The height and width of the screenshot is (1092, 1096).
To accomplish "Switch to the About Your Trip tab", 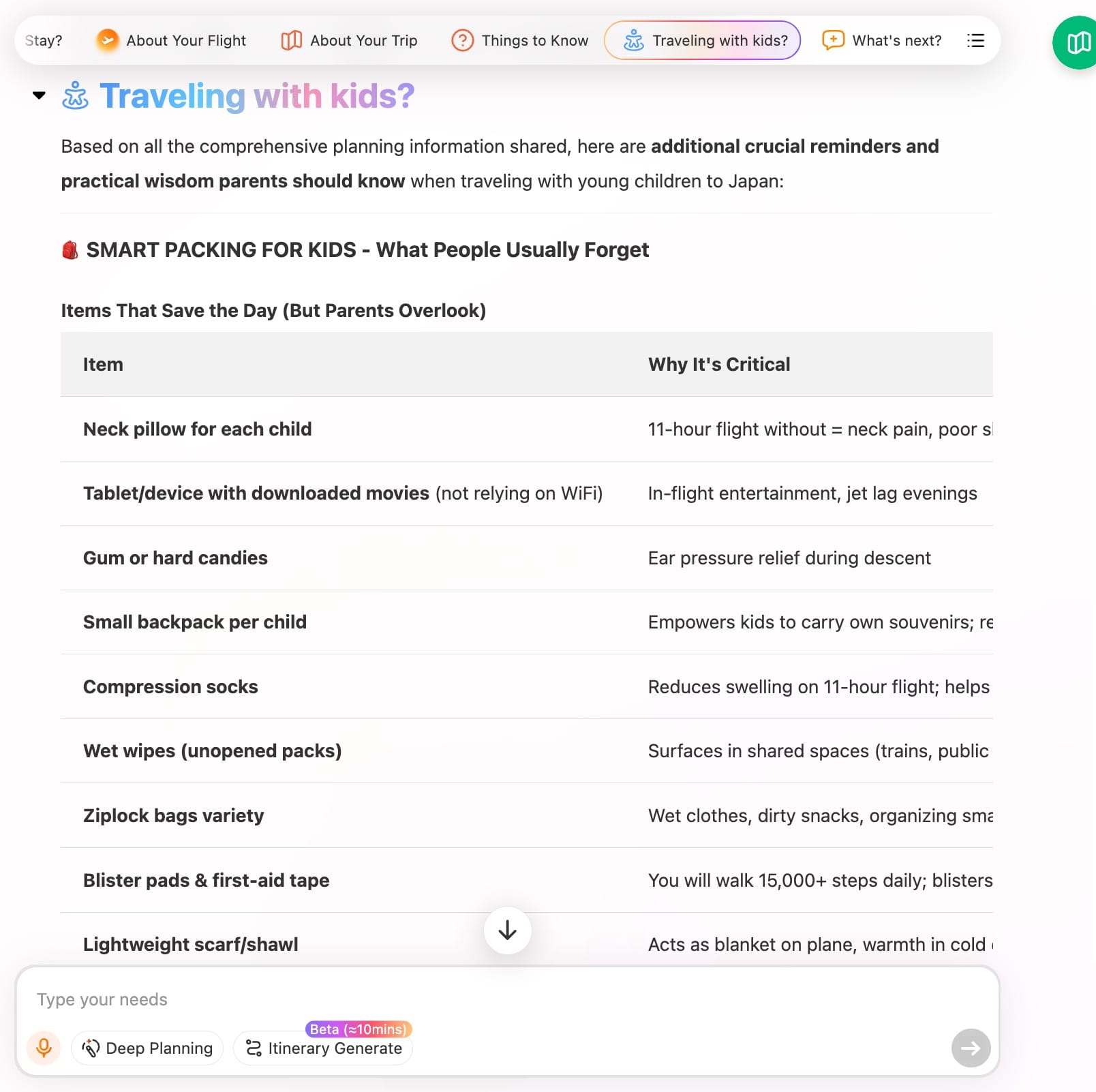I will pos(349,40).
